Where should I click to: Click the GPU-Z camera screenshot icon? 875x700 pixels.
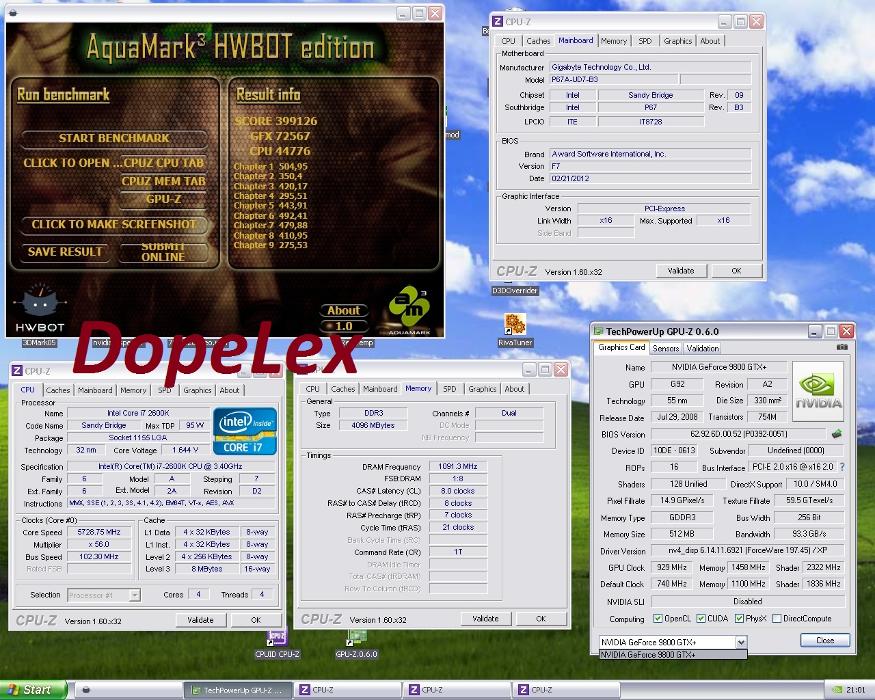[842, 347]
